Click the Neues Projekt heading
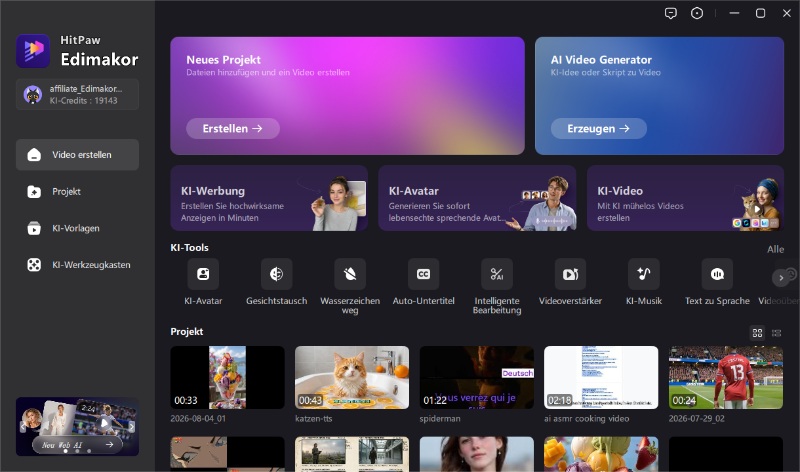 (223, 60)
